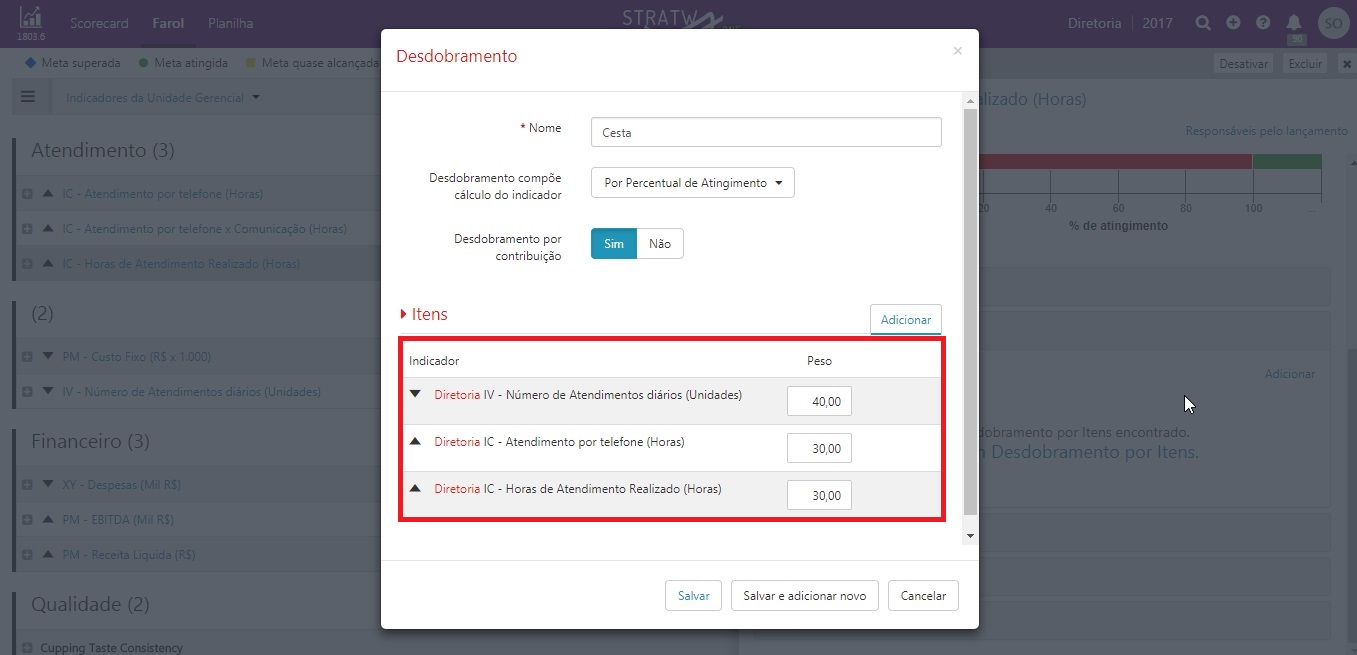Click the Stratws logo icon at top left

pos(31,18)
